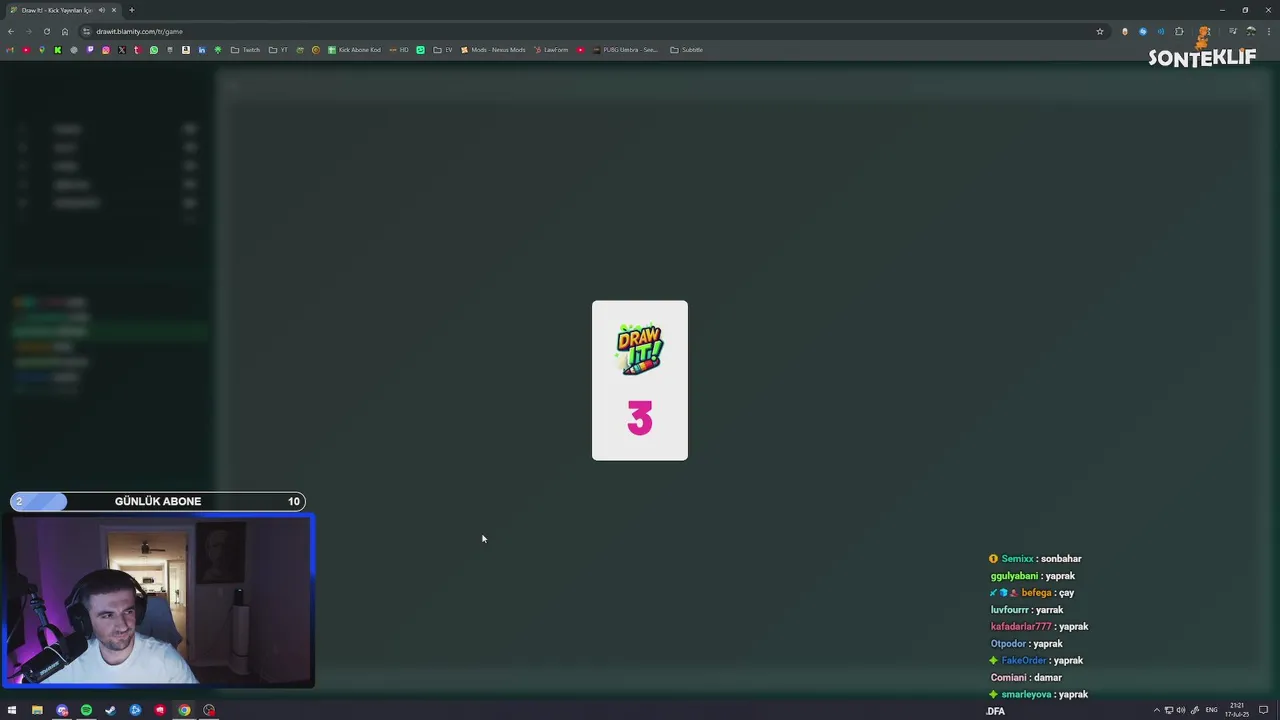Click chat message 'FakeOrder : yaprak'
1280x720 pixels.
click(x=1036, y=661)
